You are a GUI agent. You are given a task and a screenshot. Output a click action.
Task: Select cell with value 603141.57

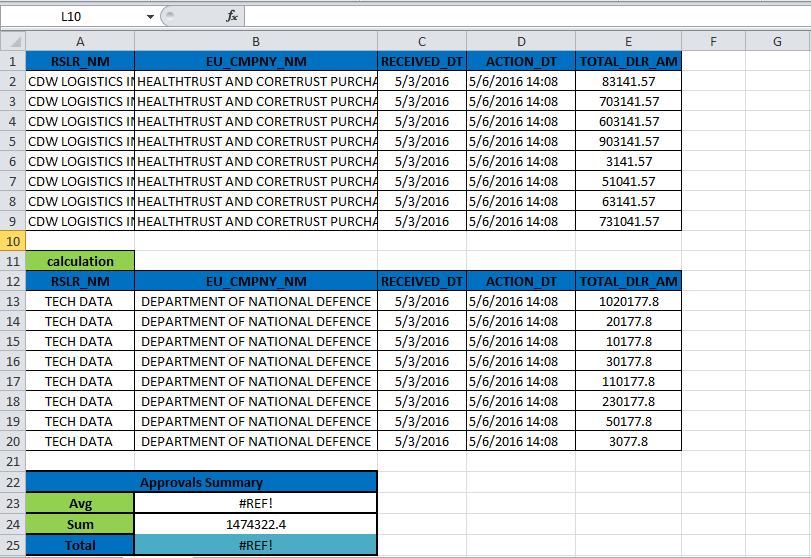pos(628,122)
